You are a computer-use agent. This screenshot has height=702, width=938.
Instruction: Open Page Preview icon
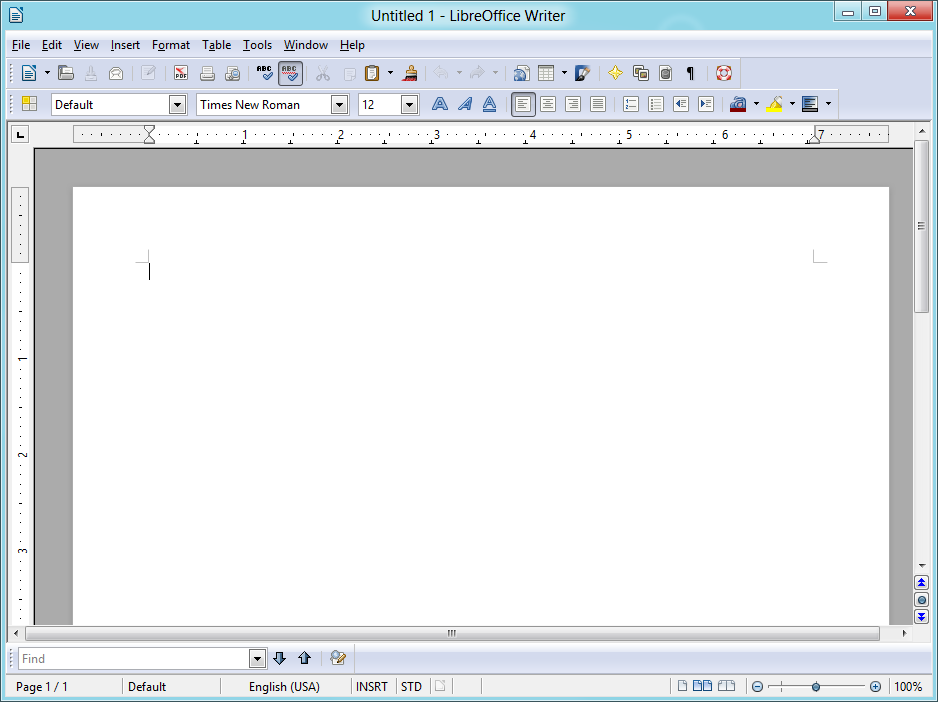pyautogui.click(x=233, y=74)
